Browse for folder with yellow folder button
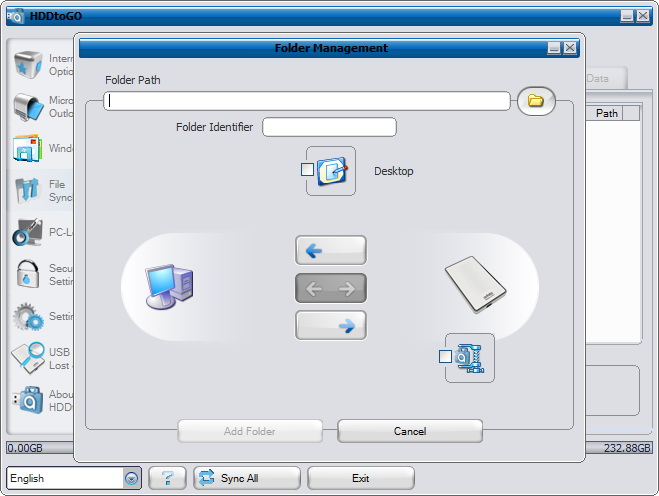The width and height of the screenshot is (659, 496). (x=536, y=101)
